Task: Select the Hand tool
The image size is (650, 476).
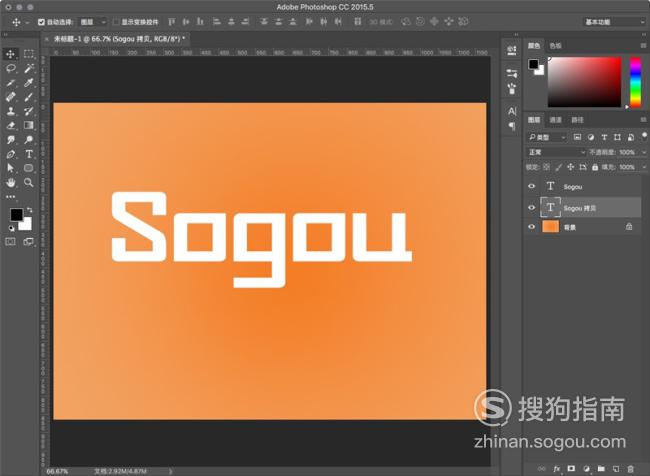Action: [x=10, y=182]
